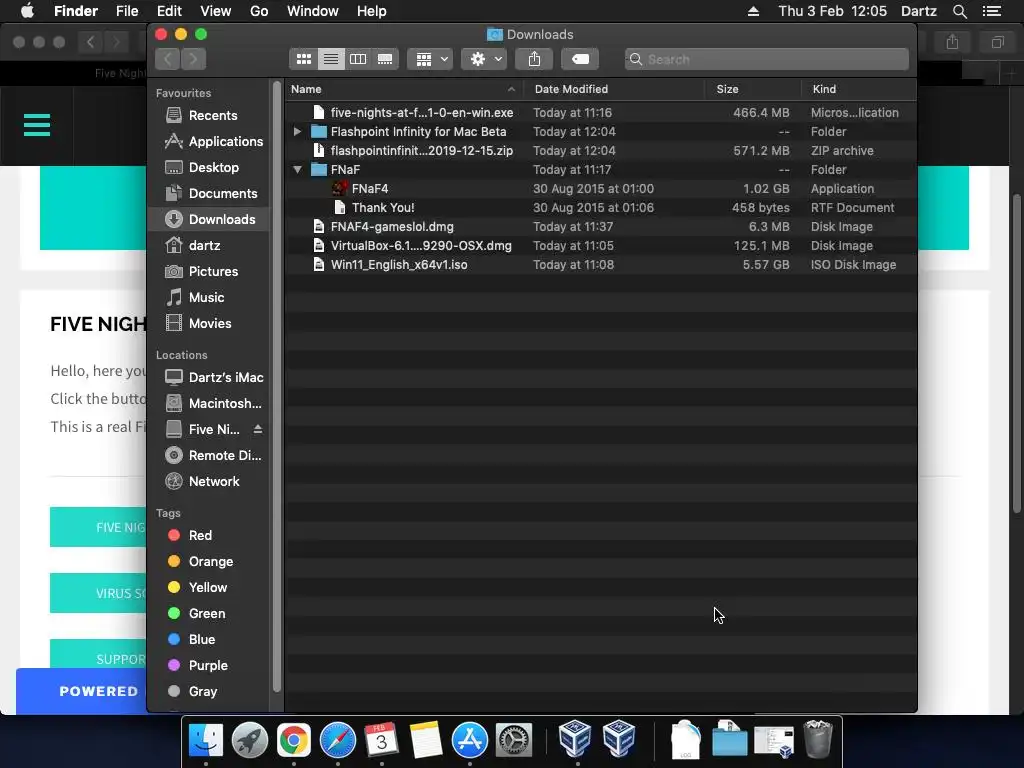Switch Finder to icon view
The height and width of the screenshot is (768, 1024).
point(304,59)
